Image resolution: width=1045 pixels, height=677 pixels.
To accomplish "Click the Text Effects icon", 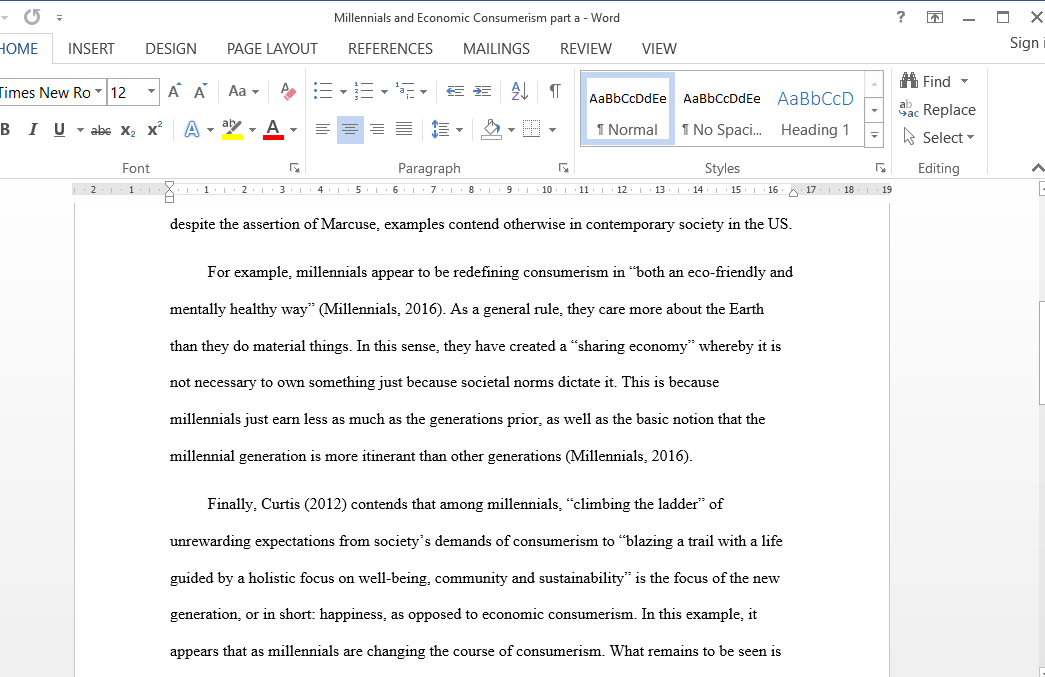I will [192, 129].
